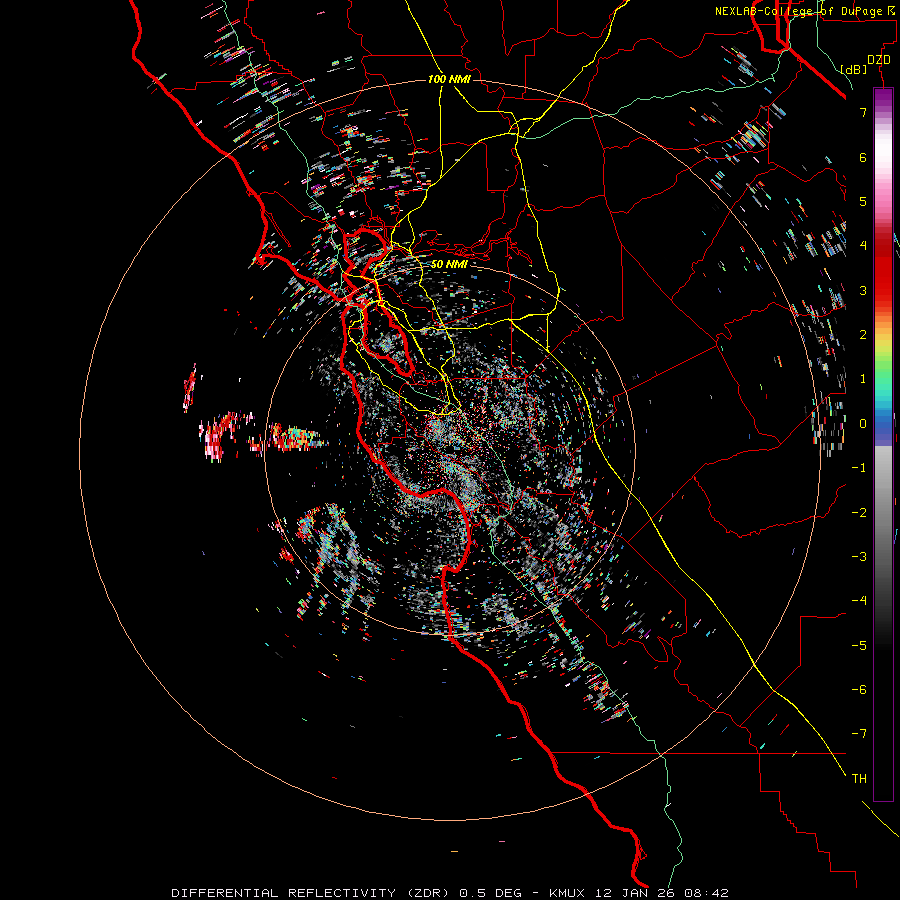The image size is (900, 900).
Task: Click the "-2" value on the dB scale
Action: pyautogui.click(x=859, y=513)
